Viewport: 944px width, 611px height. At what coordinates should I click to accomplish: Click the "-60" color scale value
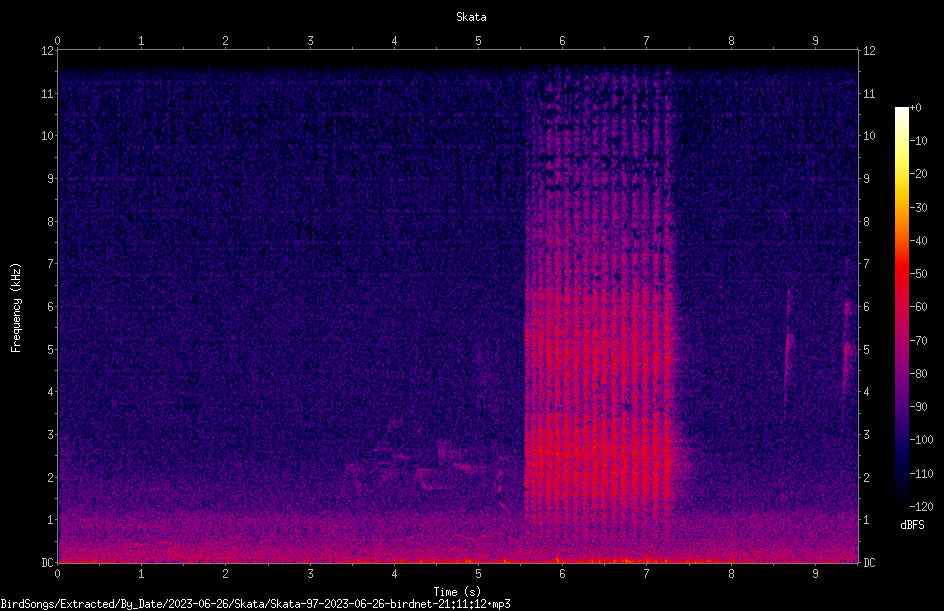click(918, 307)
